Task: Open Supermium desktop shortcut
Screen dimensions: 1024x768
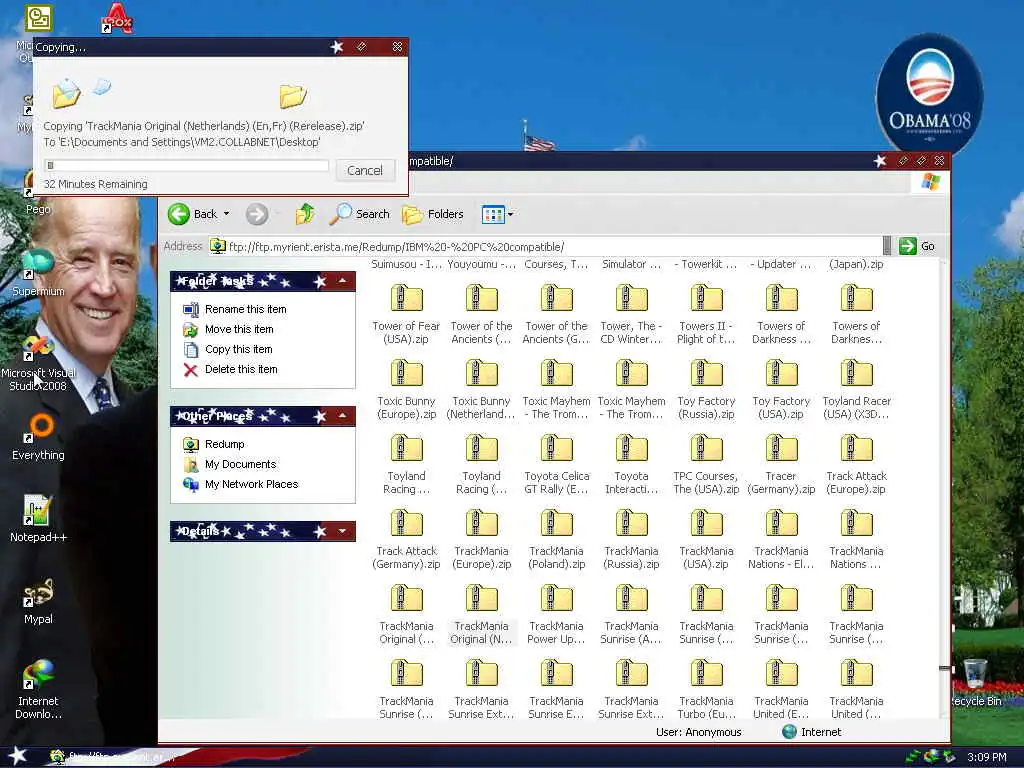Action: pos(38,274)
